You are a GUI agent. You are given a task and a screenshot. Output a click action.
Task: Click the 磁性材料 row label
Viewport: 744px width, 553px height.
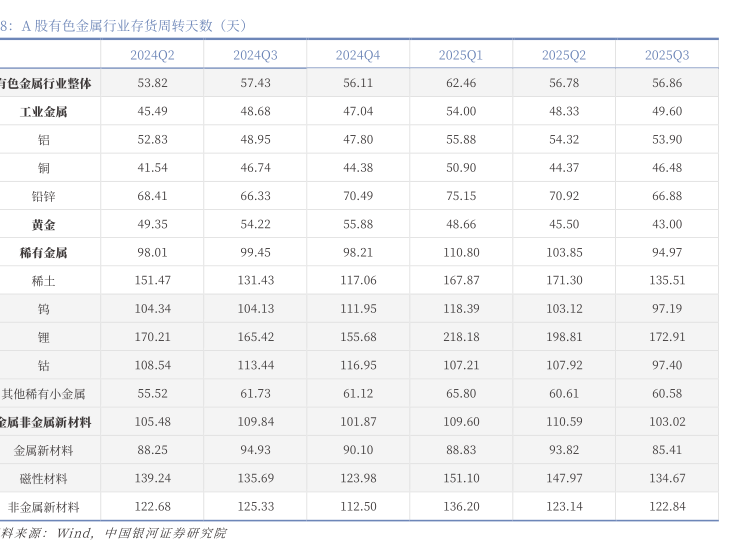(43, 479)
